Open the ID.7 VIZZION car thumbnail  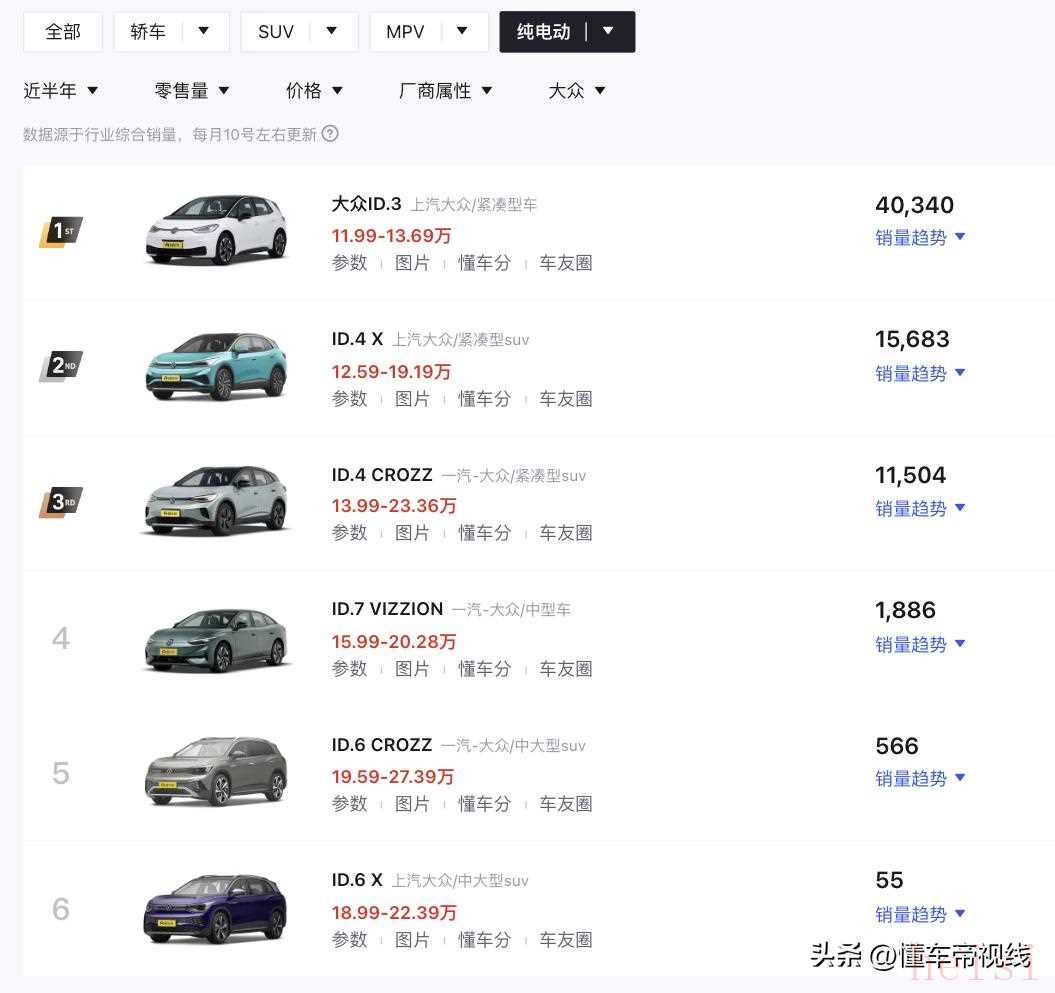217,639
